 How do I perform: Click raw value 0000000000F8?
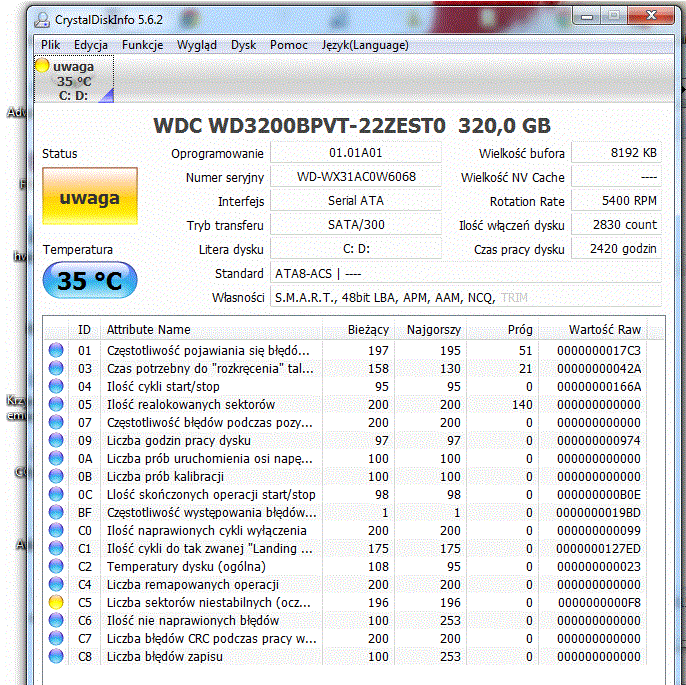coord(599,602)
